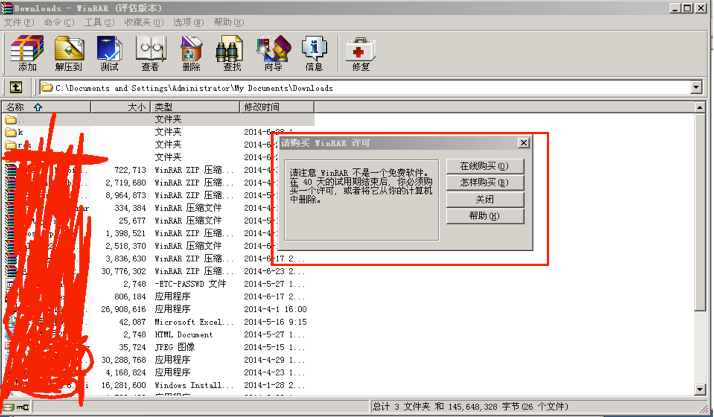
Task: Click the 信息 (Info) toolbar icon
Action: tap(314, 53)
